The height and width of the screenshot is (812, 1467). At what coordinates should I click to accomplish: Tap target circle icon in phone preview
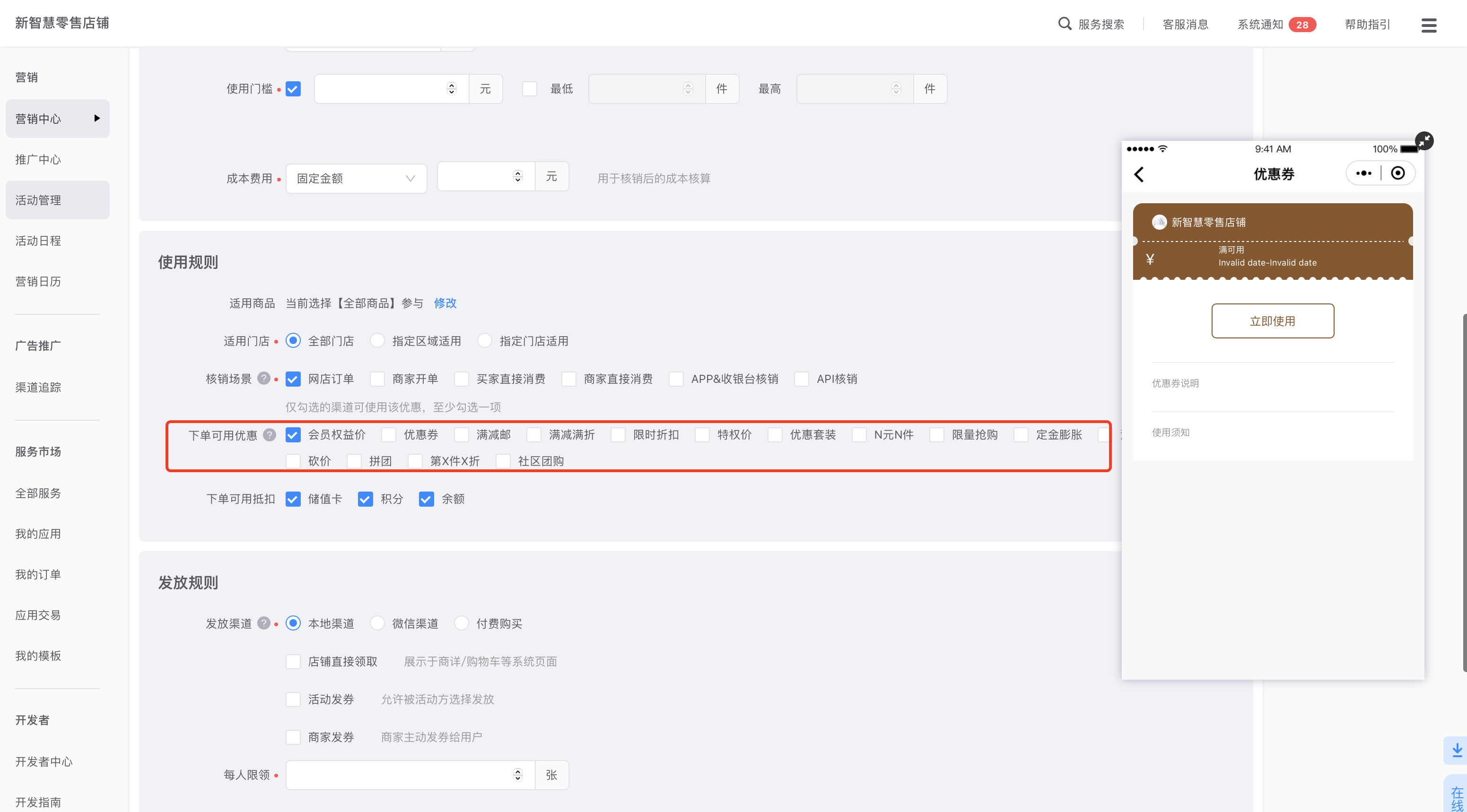click(x=1397, y=173)
